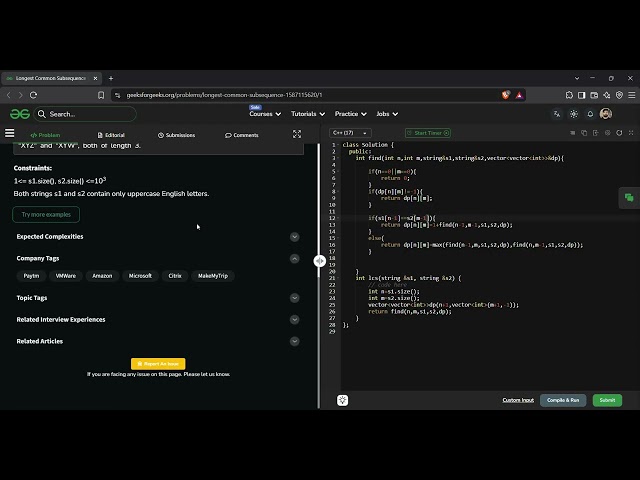The width and height of the screenshot is (640, 480).
Task: Select the Paytm company tag
Action: (x=31, y=276)
